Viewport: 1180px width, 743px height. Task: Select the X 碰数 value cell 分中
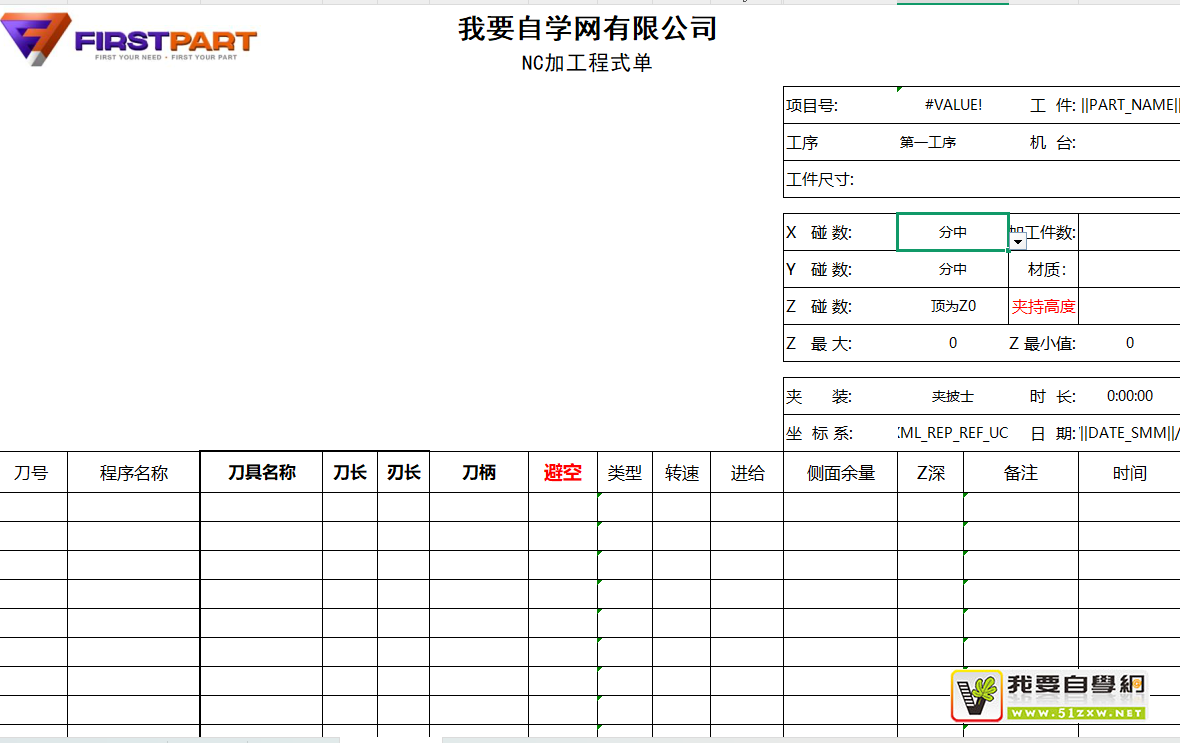(952, 232)
